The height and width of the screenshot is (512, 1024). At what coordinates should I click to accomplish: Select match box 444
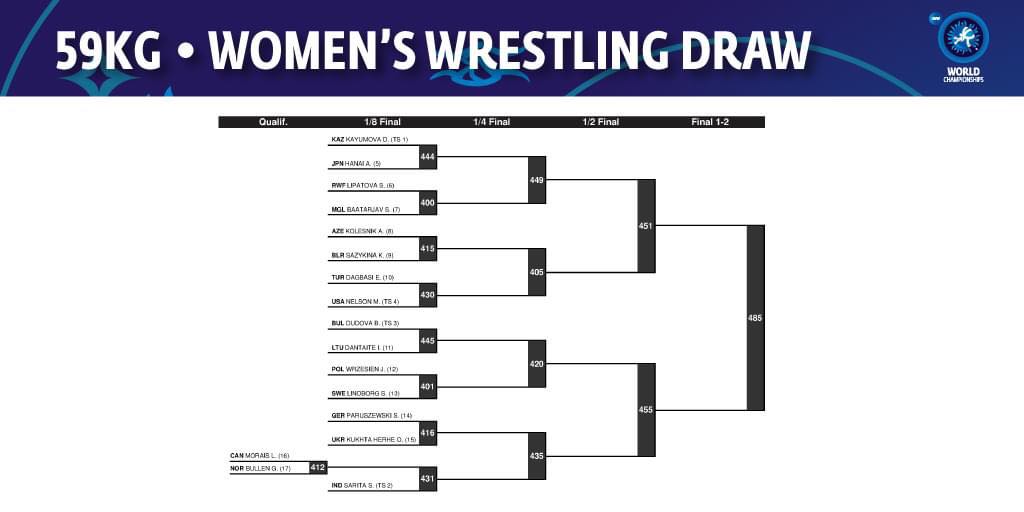pos(428,157)
